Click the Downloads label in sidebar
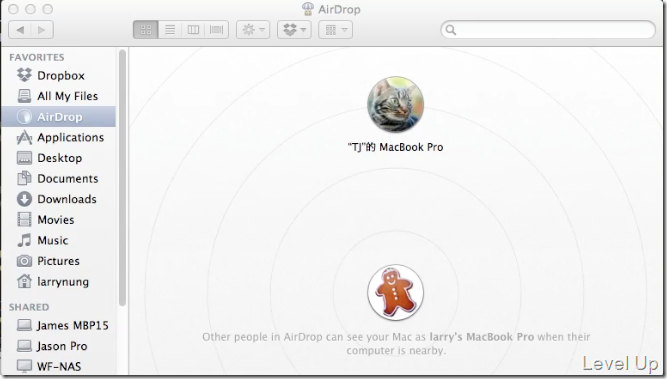The width and height of the screenshot is (667, 379). pyautogui.click(x=67, y=199)
